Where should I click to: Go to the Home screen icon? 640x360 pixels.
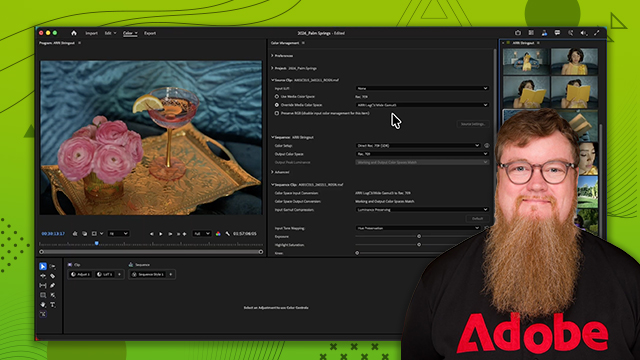tap(74, 33)
